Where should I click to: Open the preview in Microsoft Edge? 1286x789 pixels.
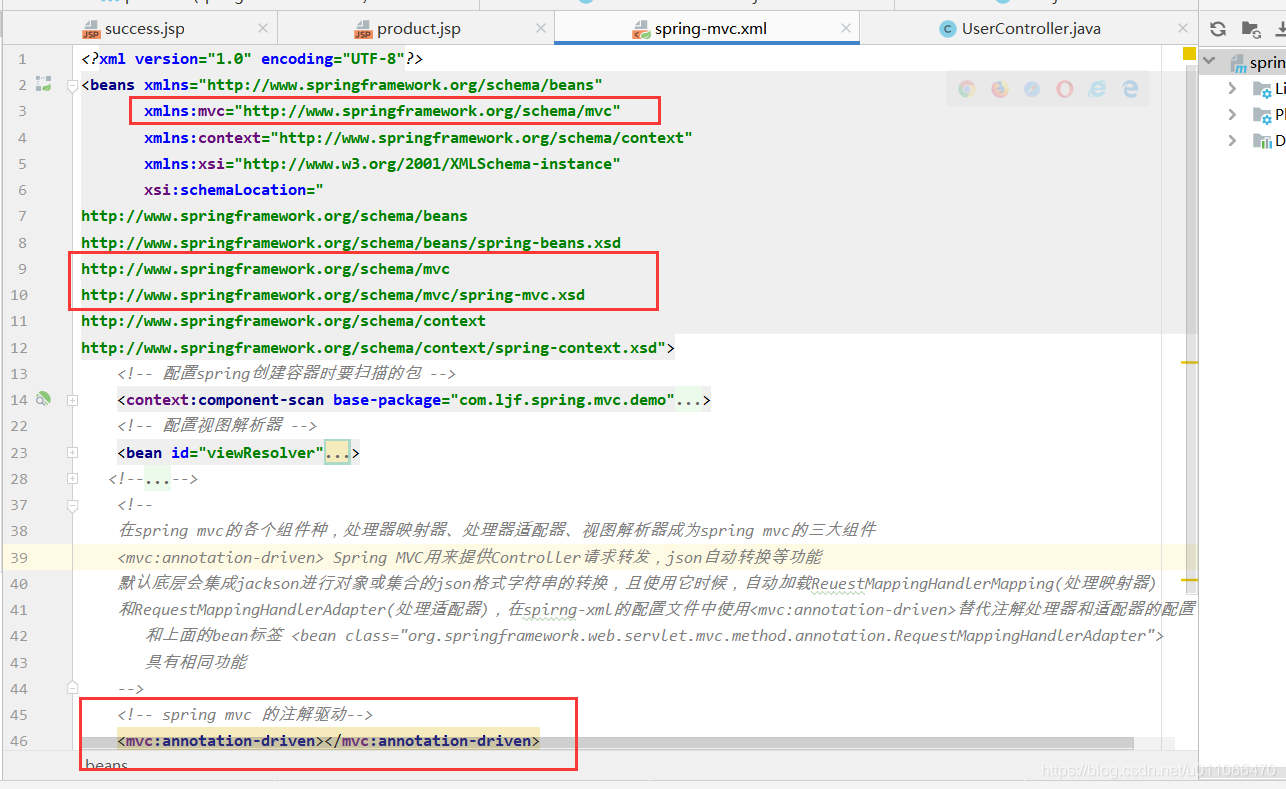[x=1128, y=89]
